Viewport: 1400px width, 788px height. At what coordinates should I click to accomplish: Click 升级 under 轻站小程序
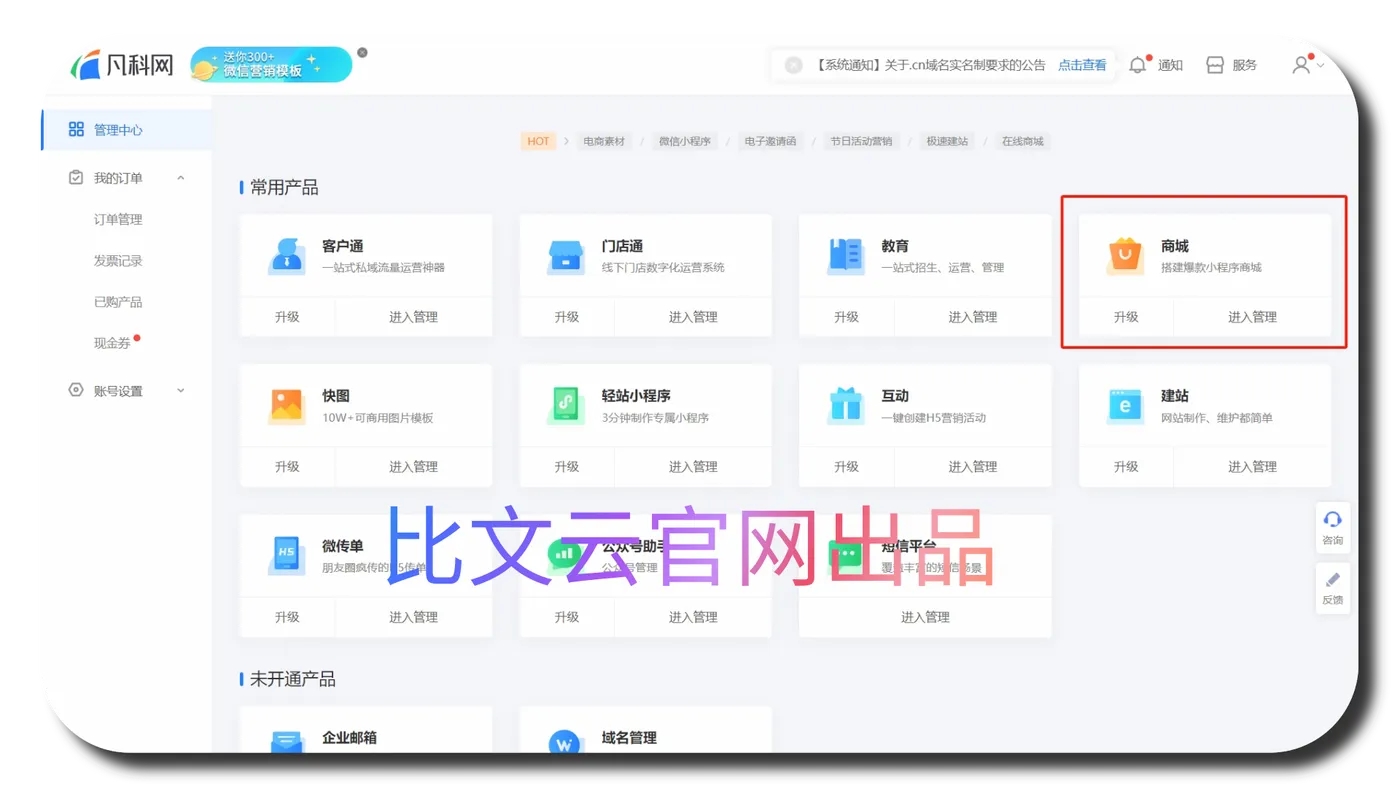(x=567, y=467)
